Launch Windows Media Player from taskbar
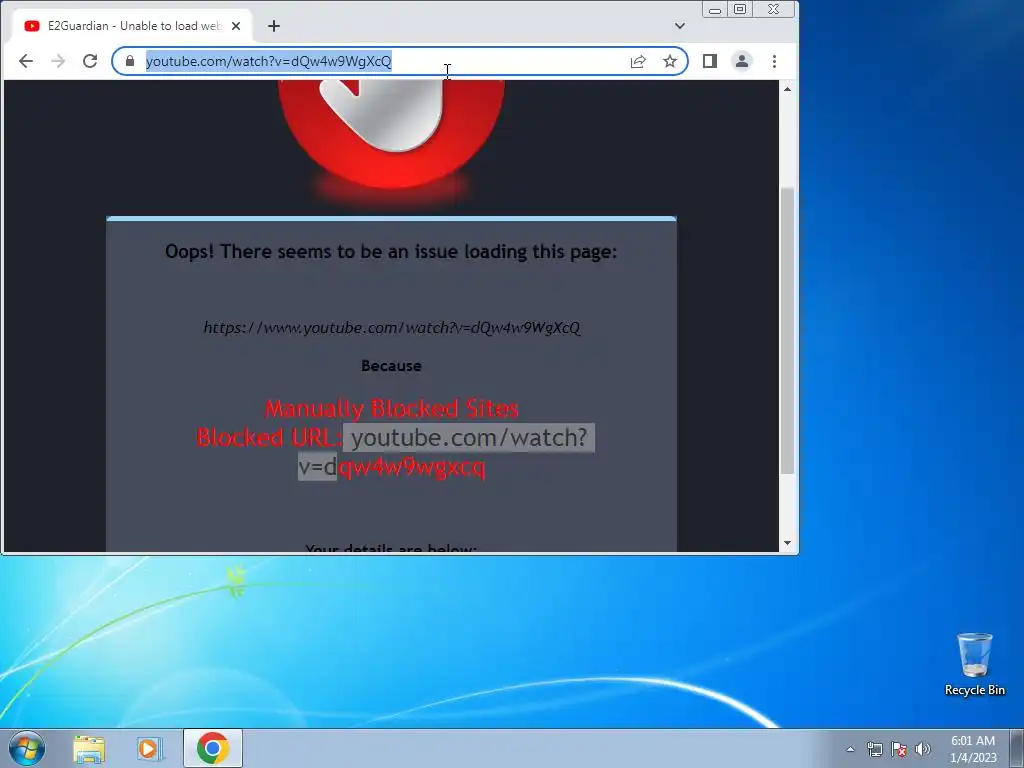 (x=150, y=748)
